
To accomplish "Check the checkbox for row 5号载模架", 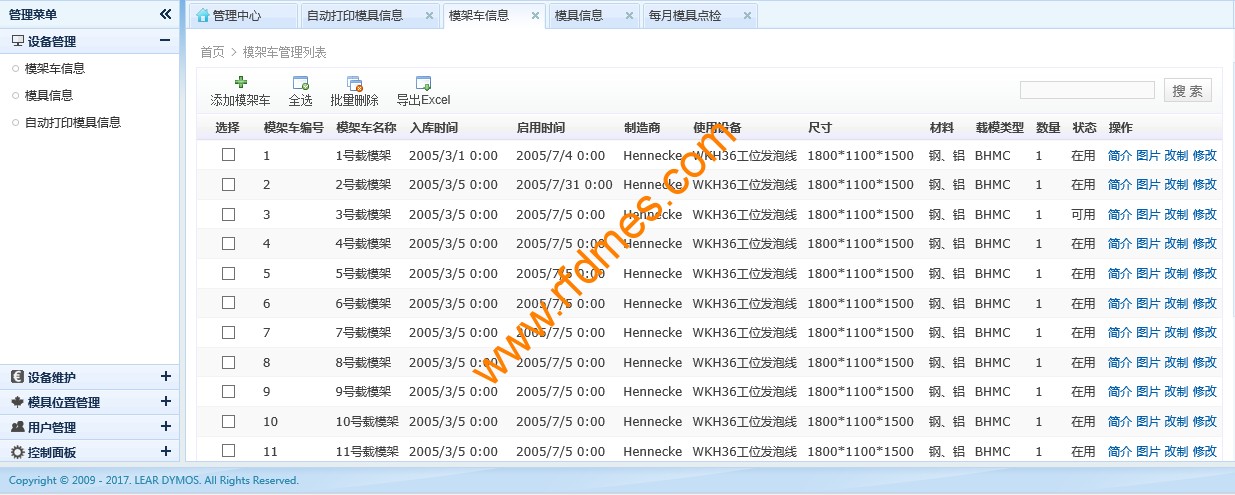I will pyautogui.click(x=228, y=273).
